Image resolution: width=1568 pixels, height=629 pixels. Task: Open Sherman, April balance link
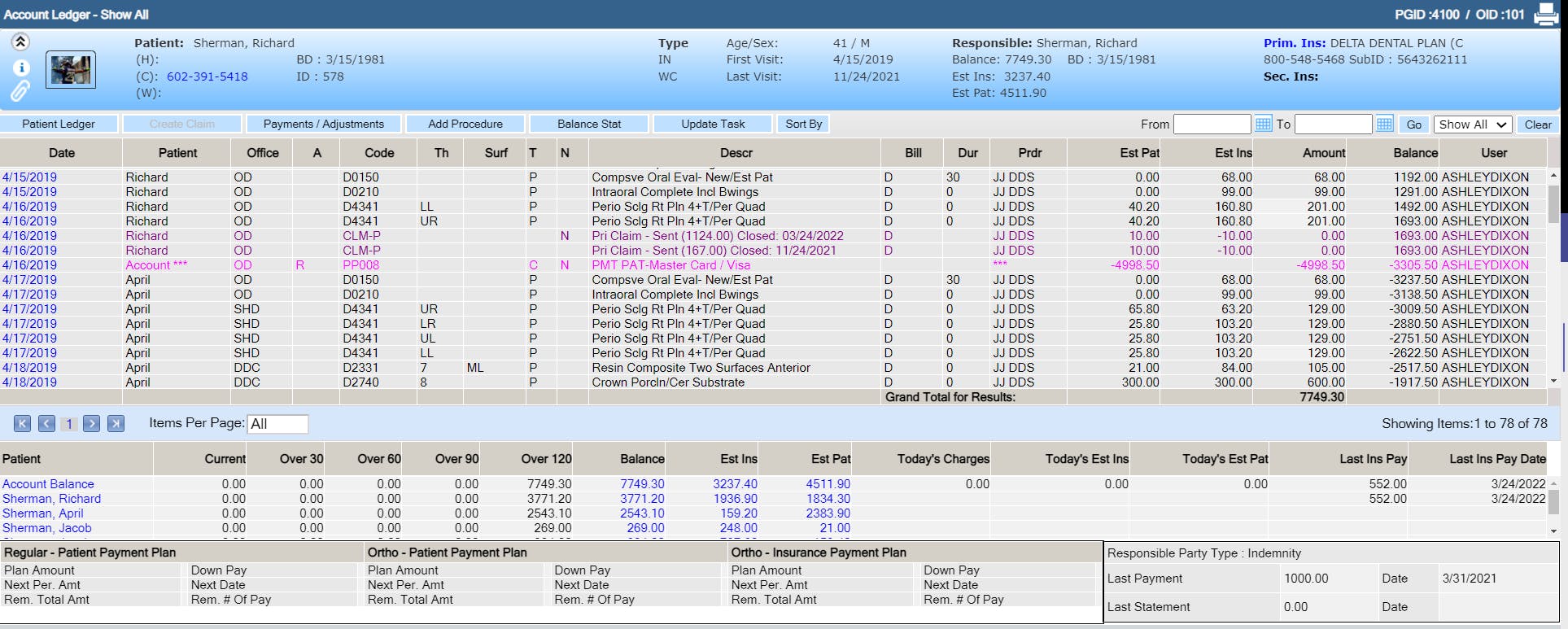[642, 513]
